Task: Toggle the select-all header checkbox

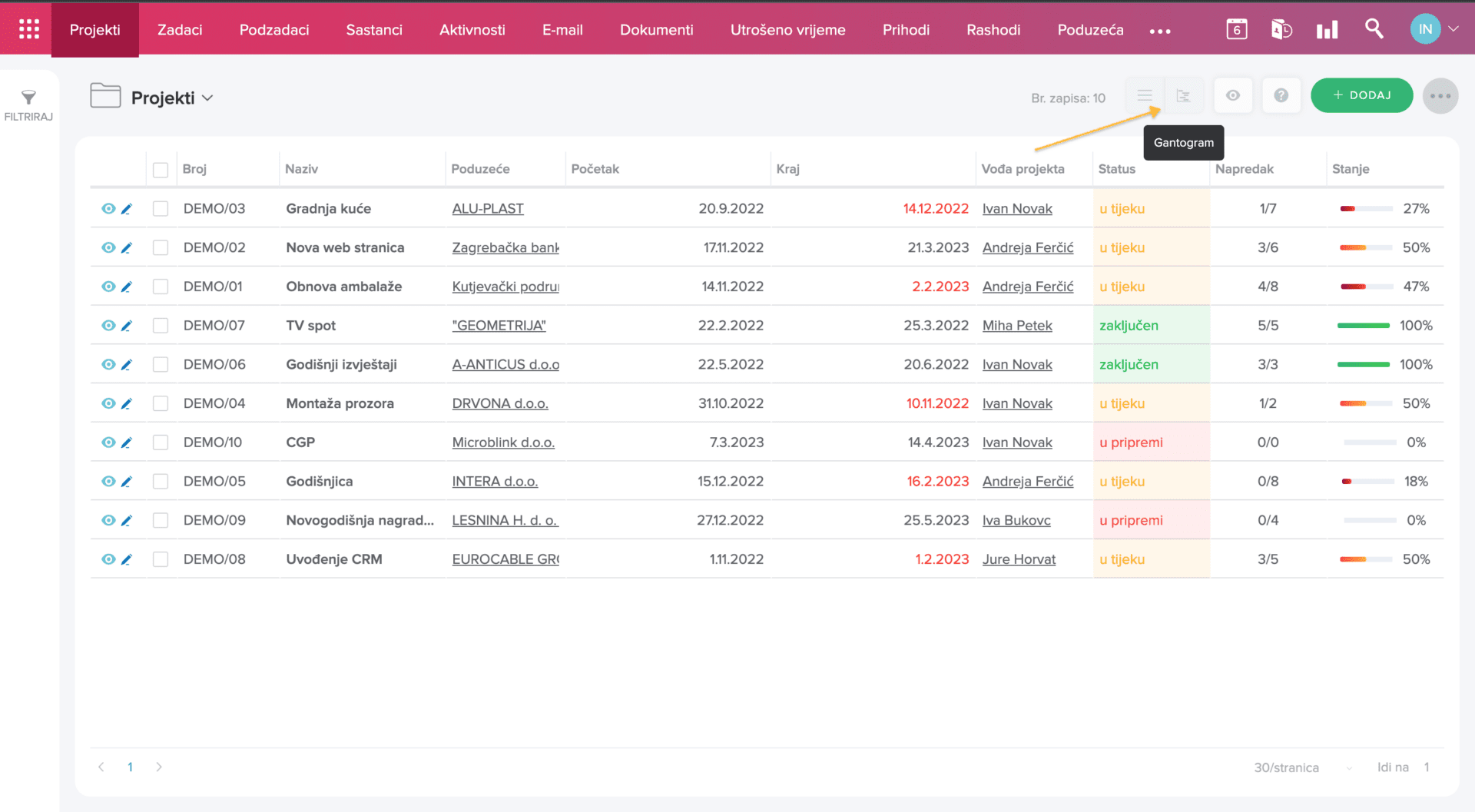Action: [x=161, y=170]
